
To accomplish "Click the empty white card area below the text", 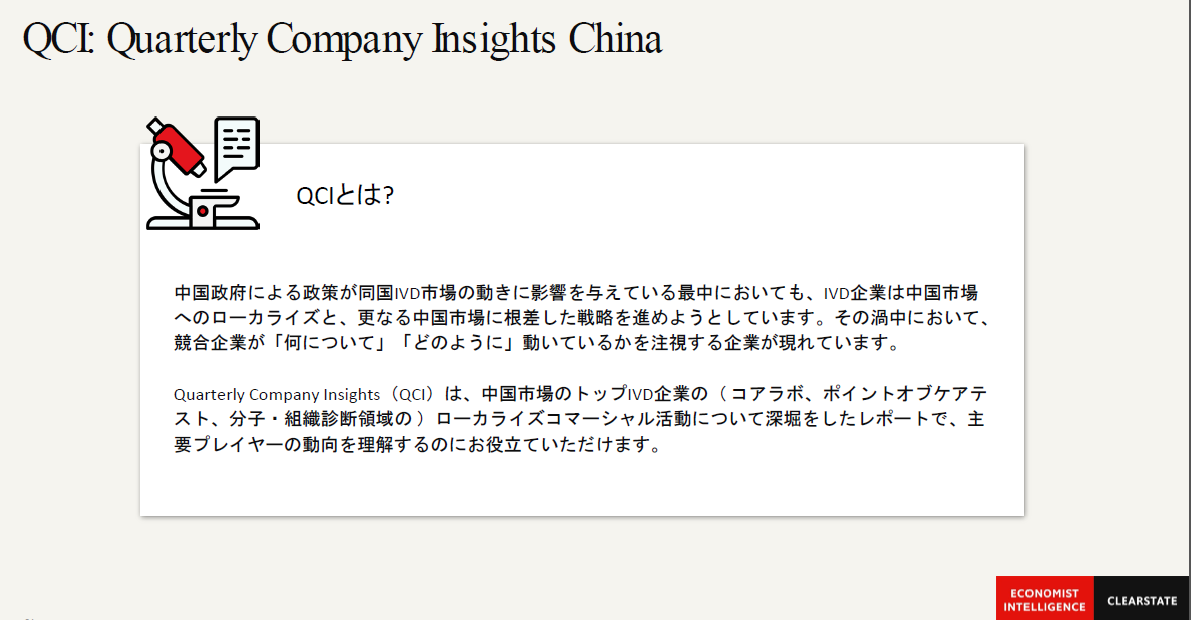I will pyautogui.click(x=582, y=486).
